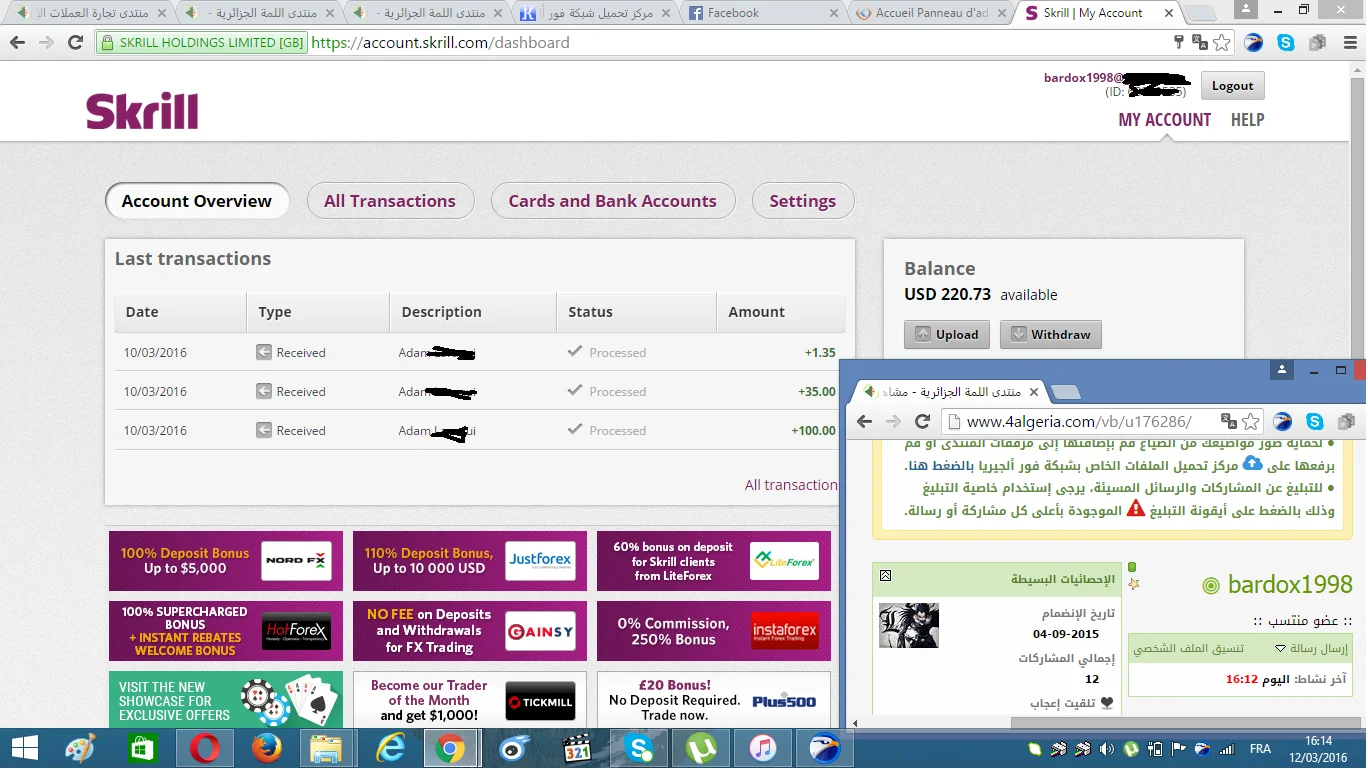This screenshot has height=769, width=1368.
Task: Click the 4algeria address bar URL
Action: click(x=1079, y=422)
